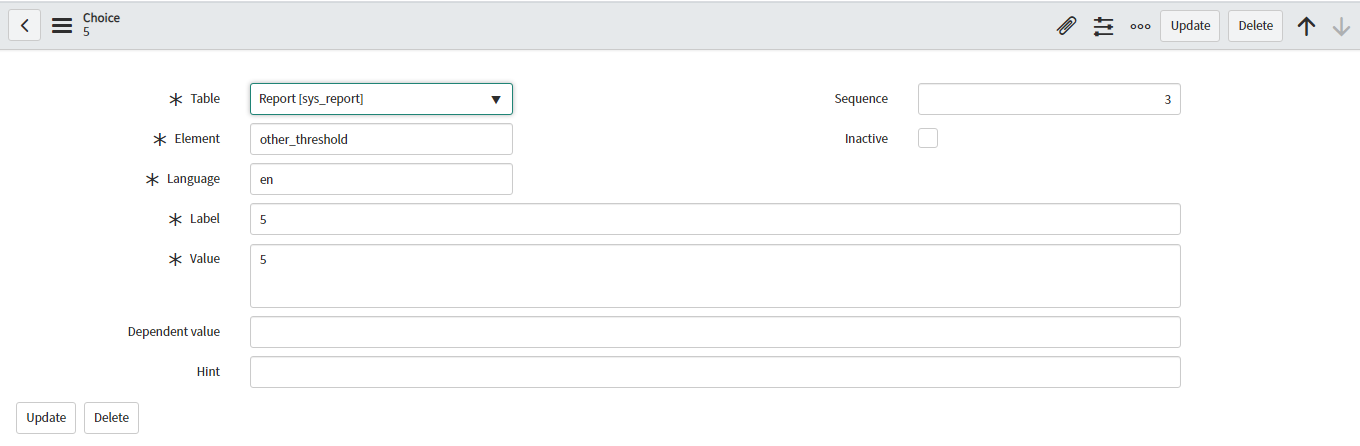This screenshot has height=446, width=1360.
Task: Go to next record with down arrow
Action: pyautogui.click(x=1341, y=26)
